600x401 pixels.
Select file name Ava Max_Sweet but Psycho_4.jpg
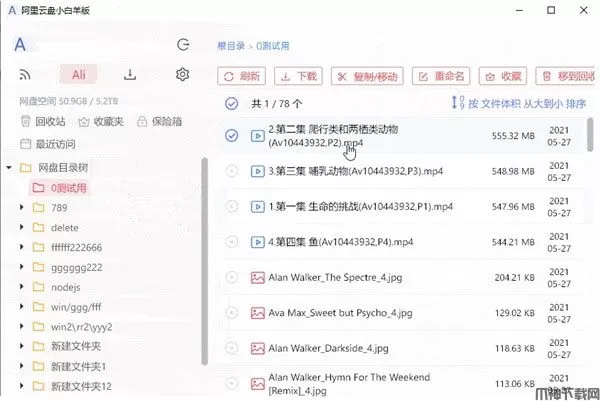tap(340, 313)
